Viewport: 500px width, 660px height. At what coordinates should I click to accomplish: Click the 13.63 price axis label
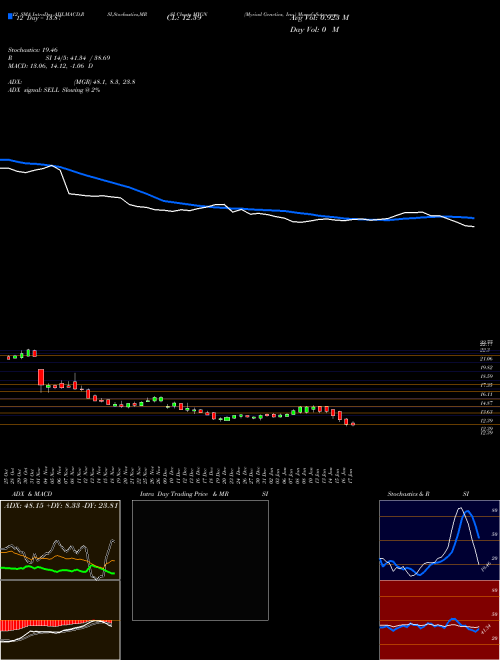tap(486, 412)
